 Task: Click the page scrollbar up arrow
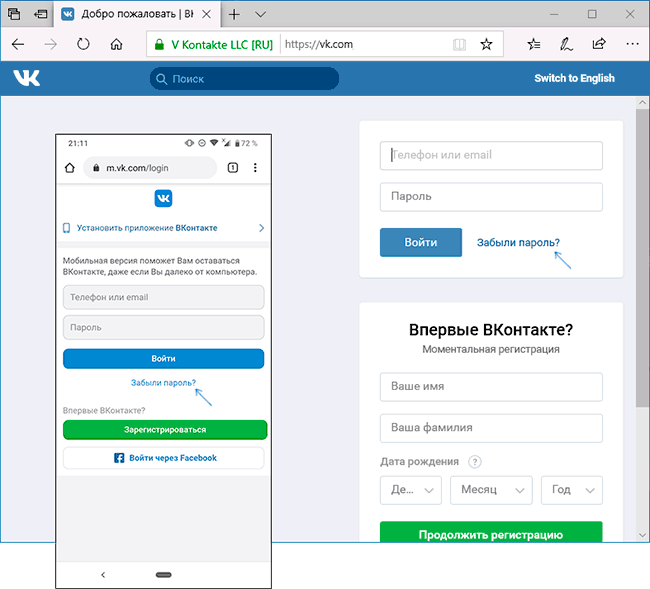643,102
